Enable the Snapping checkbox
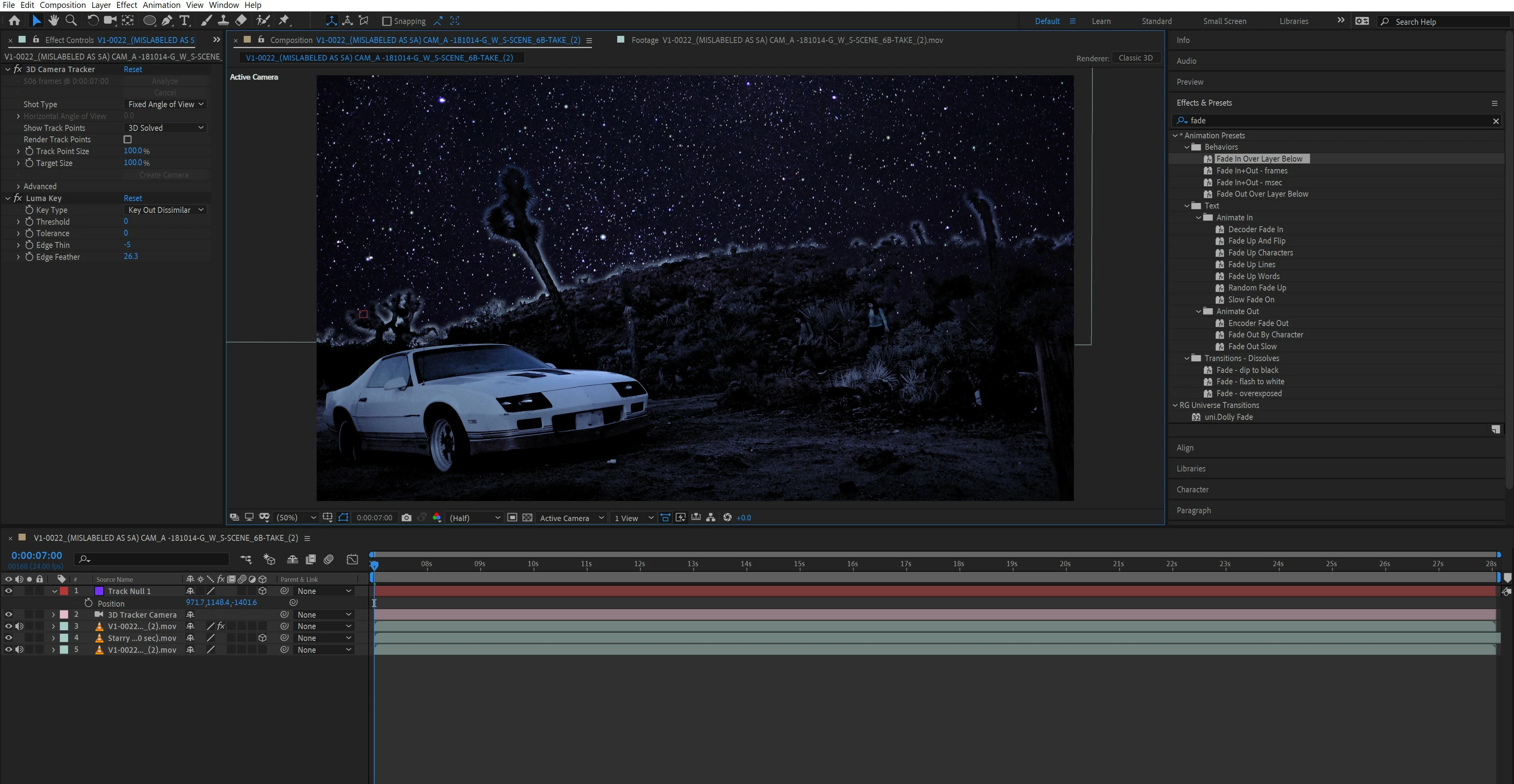 (x=387, y=21)
